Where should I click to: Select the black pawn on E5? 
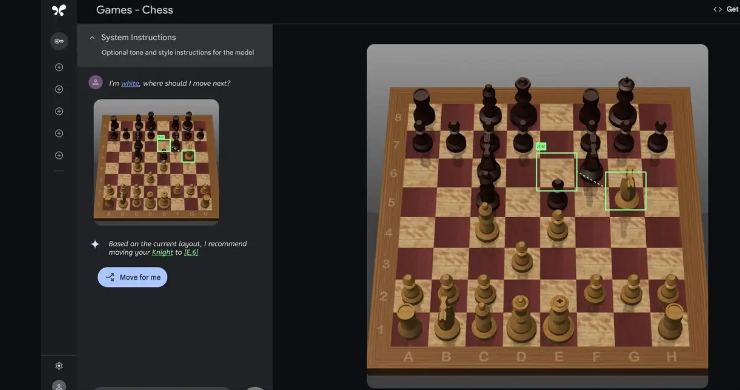(557, 195)
